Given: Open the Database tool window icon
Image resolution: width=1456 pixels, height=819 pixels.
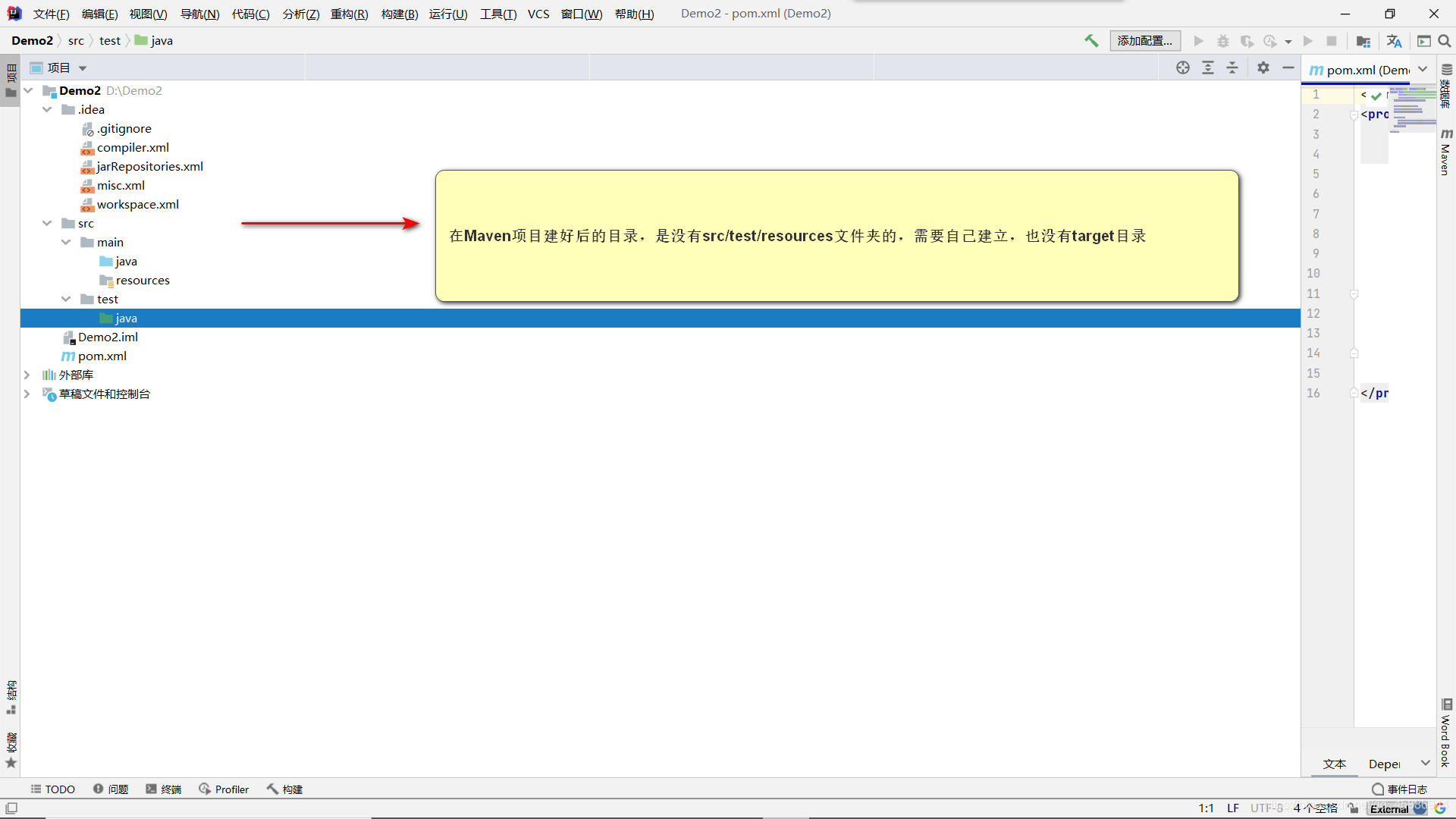Looking at the screenshot, I should (1446, 86).
